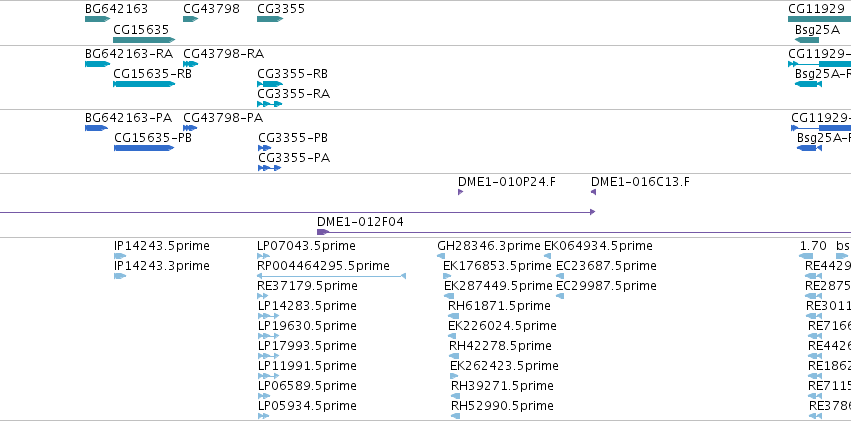Click the teal arrow glyph under CG3355
Viewport: 851px width, 421px height.
click(x=270, y=19)
